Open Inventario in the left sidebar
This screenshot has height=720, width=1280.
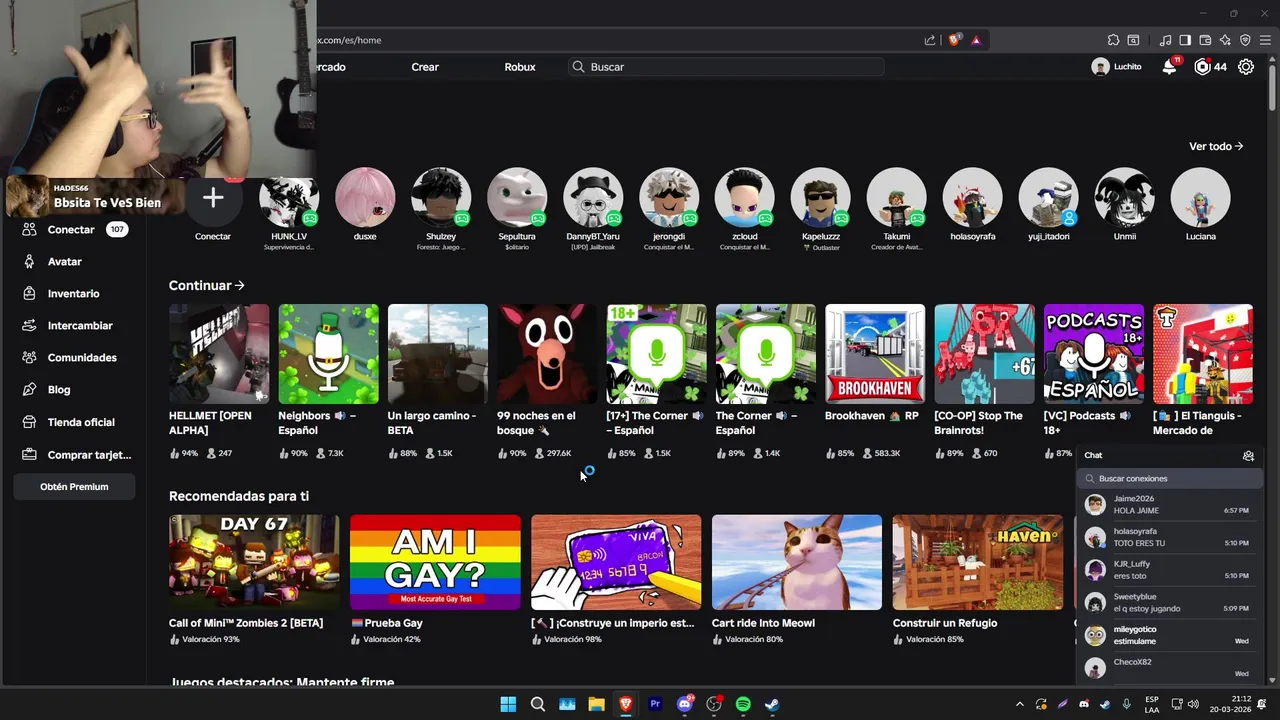(x=73, y=293)
